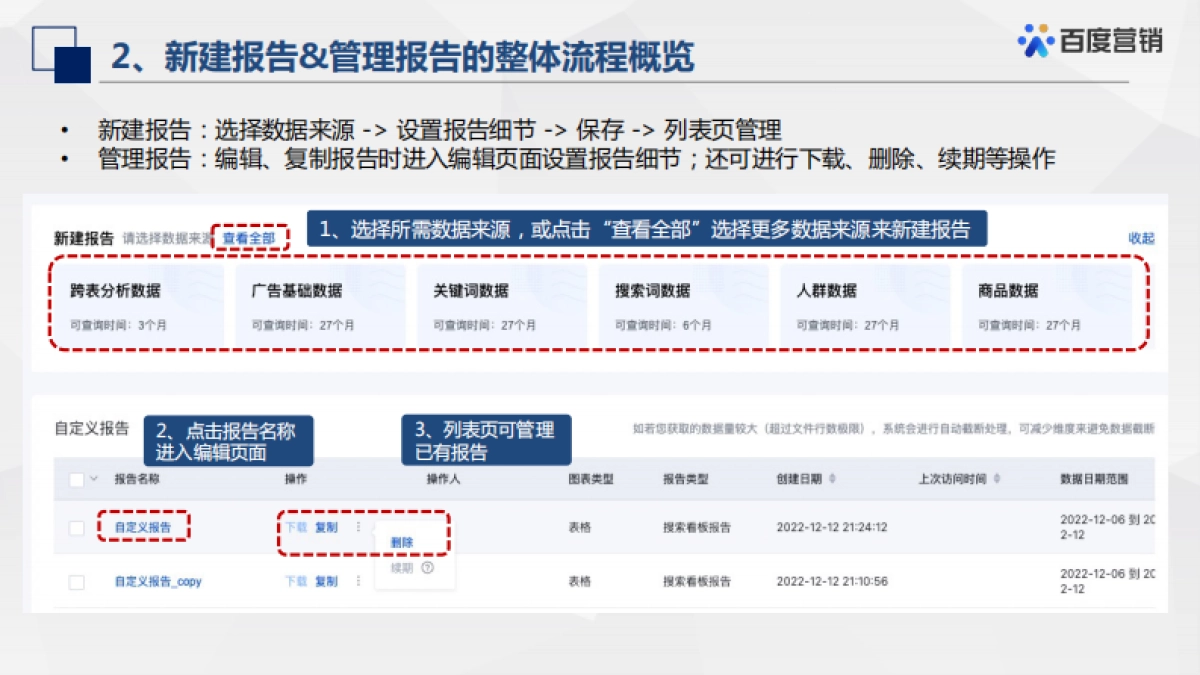Image resolution: width=1200 pixels, height=675 pixels.
Task: Check the box for 自定义报告_copy row
Action: click(x=77, y=582)
